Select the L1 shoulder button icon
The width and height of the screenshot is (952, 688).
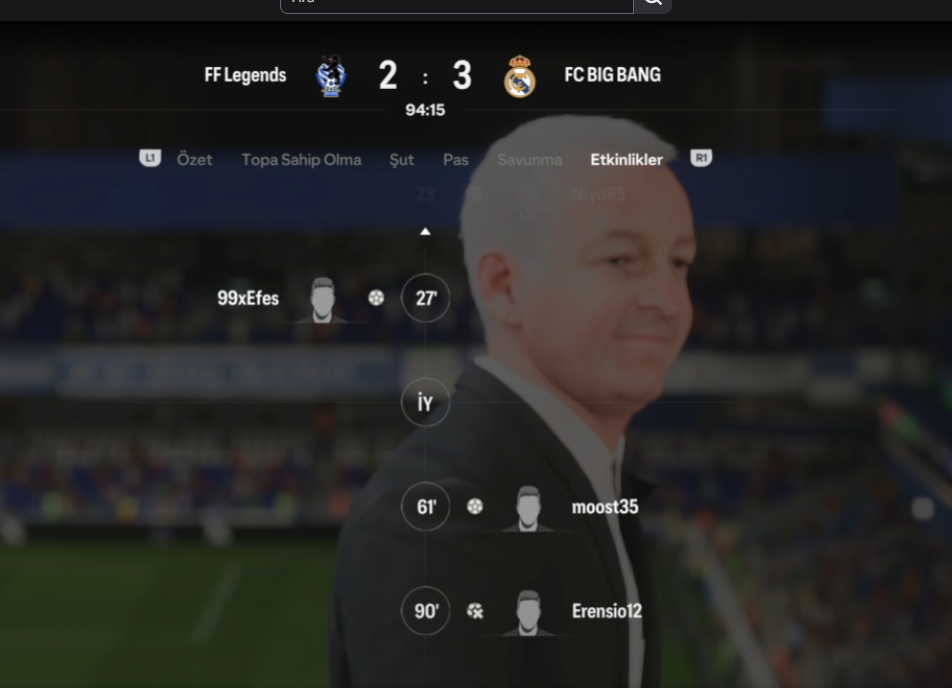pos(150,158)
